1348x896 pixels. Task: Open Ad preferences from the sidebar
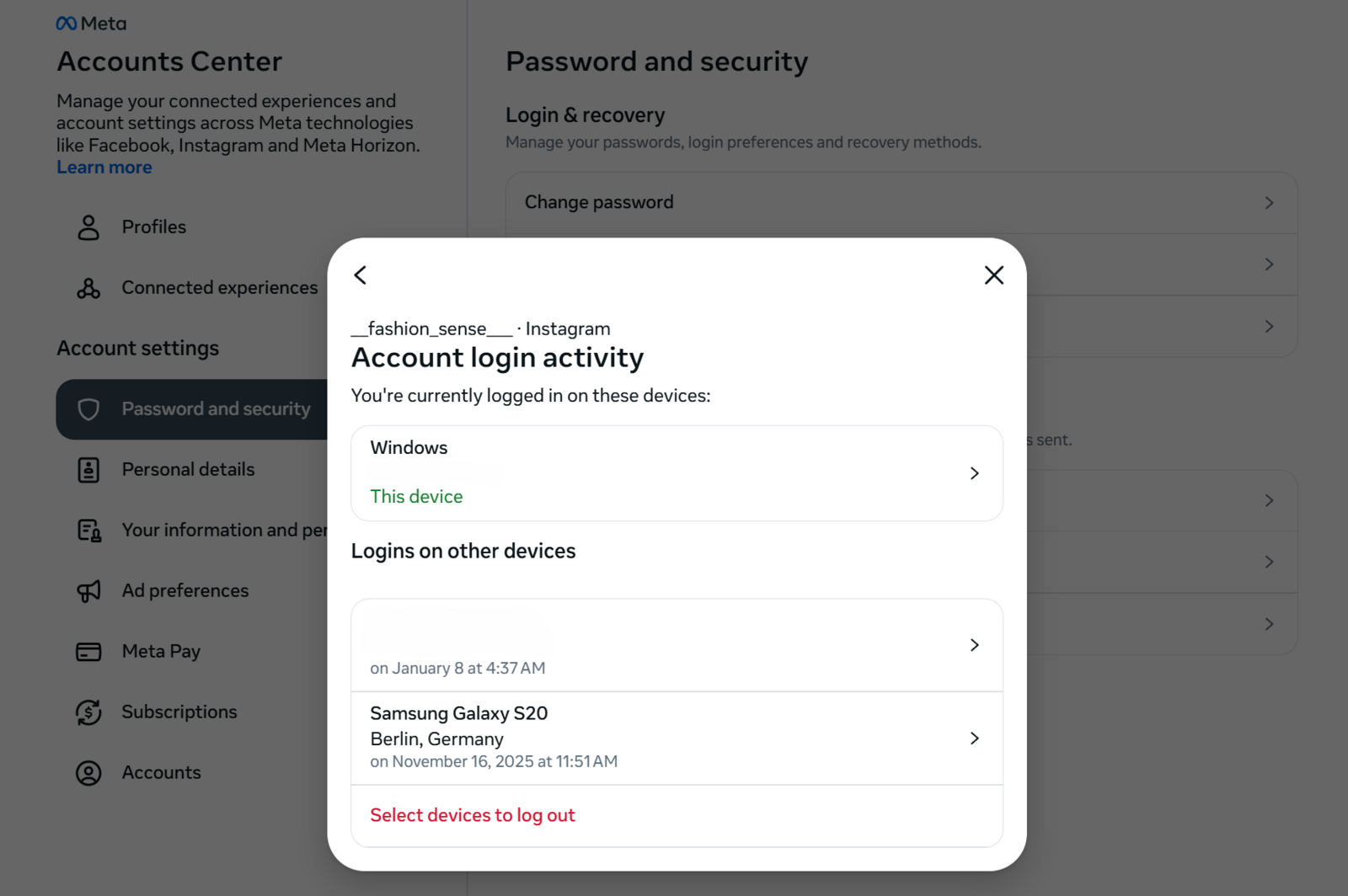pyautogui.click(x=185, y=590)
